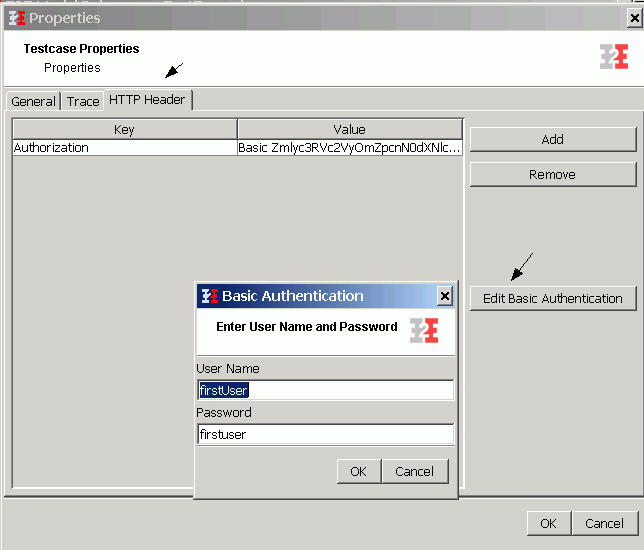Select the Basic Zmlyc3RVc2Vy value cell
This screenshot has height=550, width=644.
pos(350,147)
